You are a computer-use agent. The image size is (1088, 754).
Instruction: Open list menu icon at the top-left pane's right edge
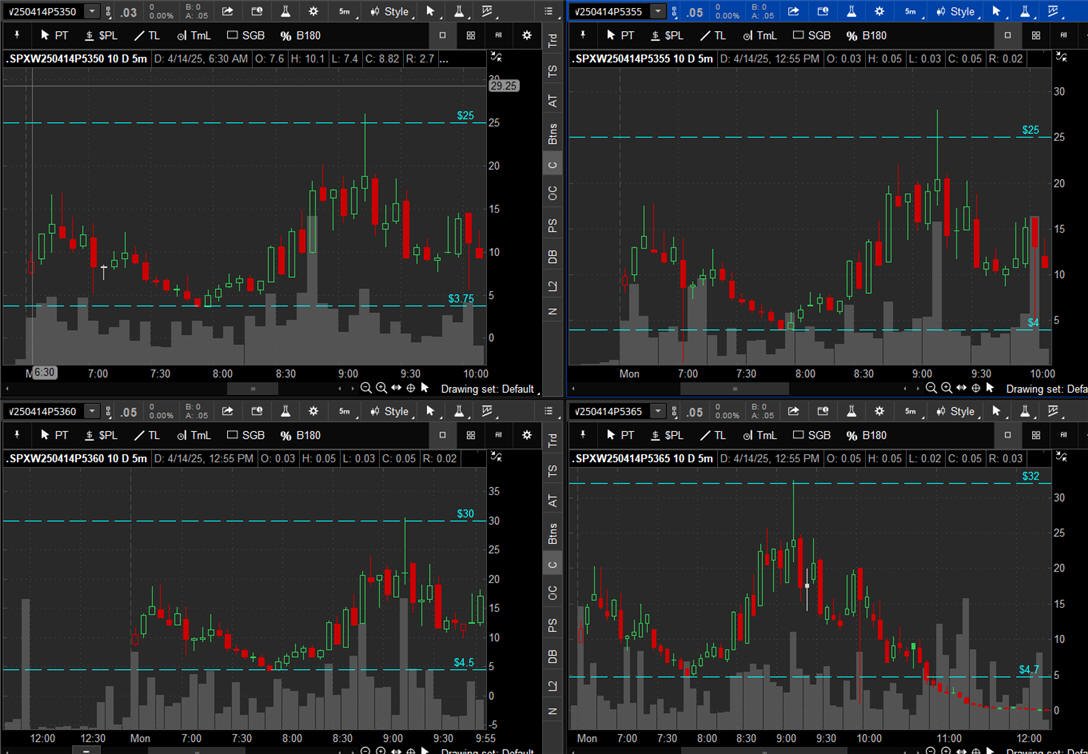tap(548, 12)
